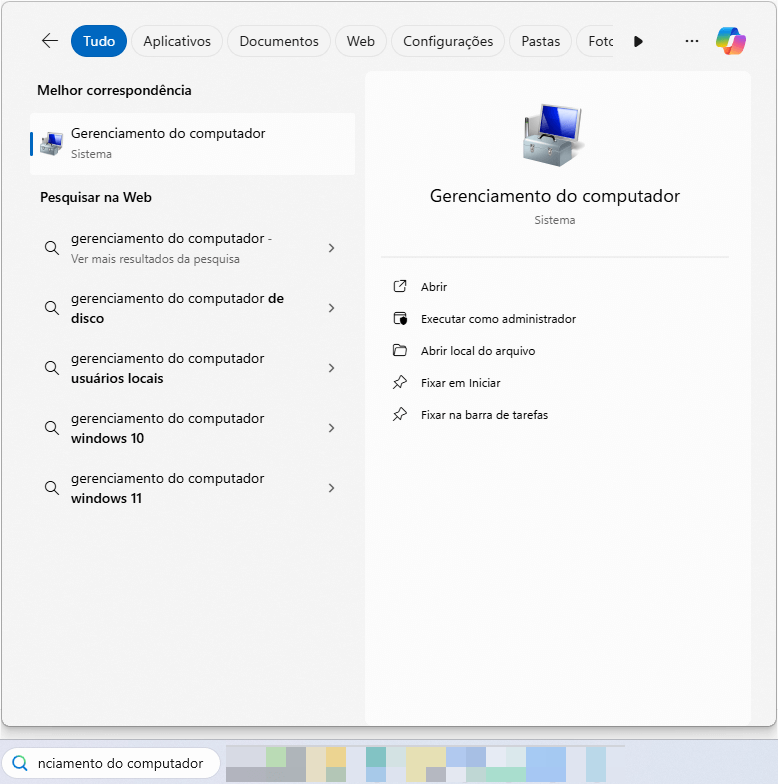
Task: Click 'Ver mais resultados da pesquisa' text
Action: 155,259
